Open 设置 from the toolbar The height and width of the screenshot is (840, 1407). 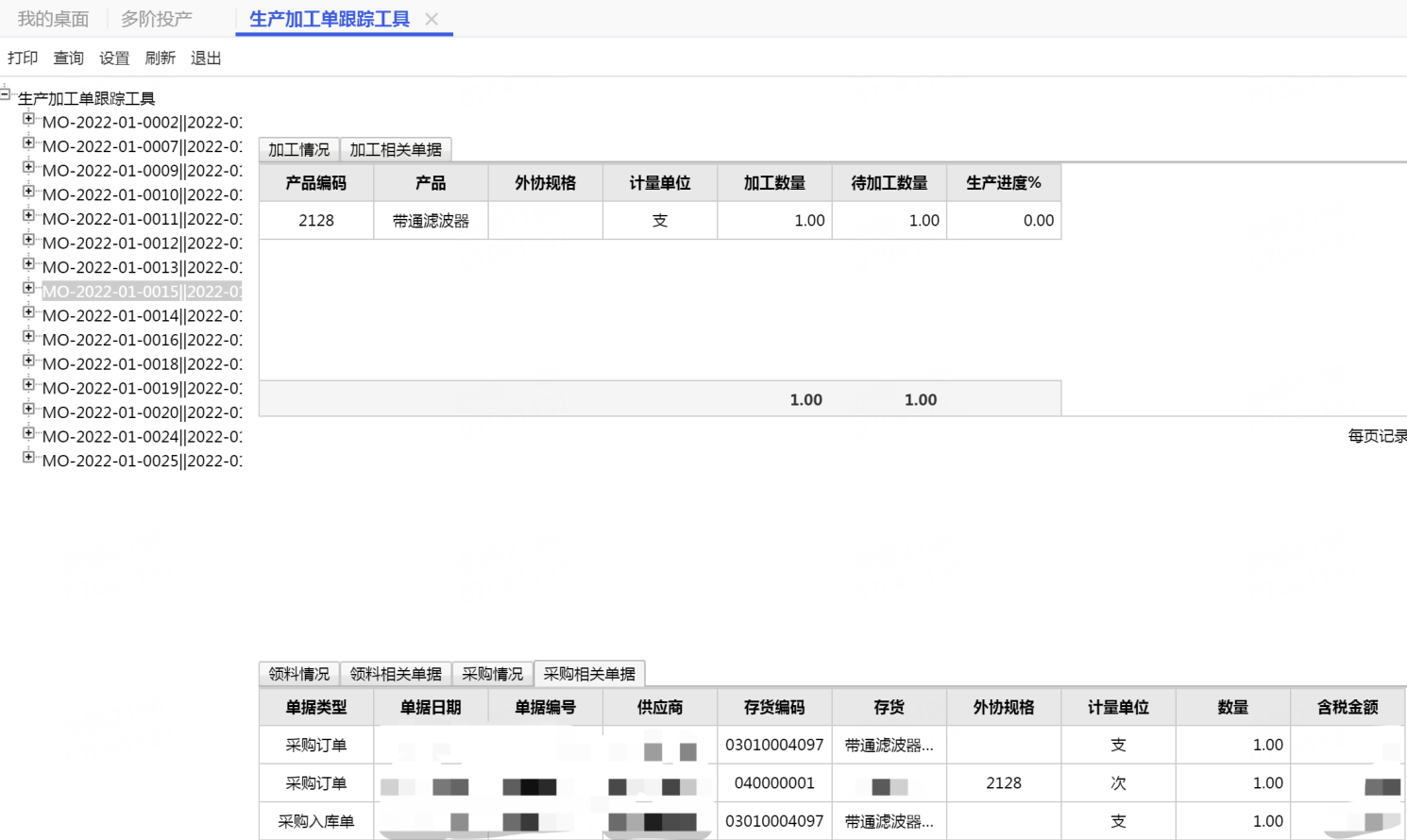coord(114,58)
